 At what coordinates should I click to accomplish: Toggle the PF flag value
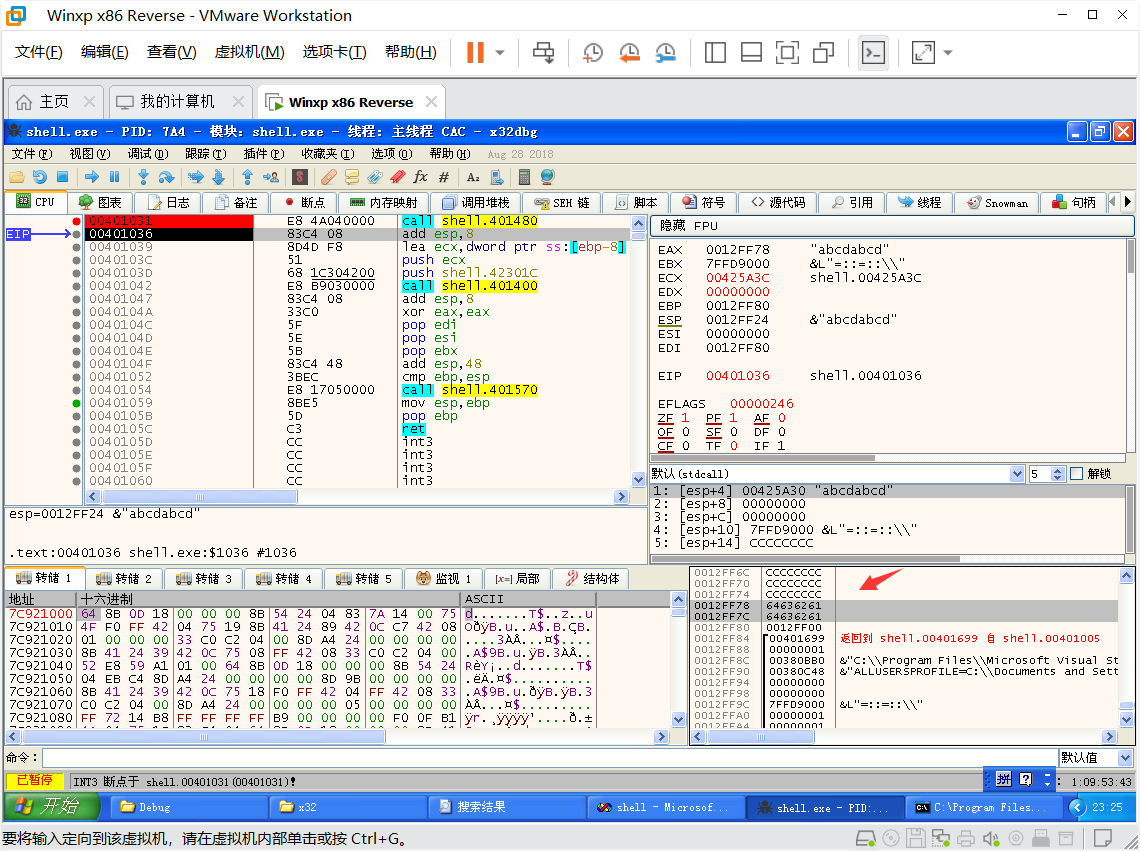click(733, 418)
